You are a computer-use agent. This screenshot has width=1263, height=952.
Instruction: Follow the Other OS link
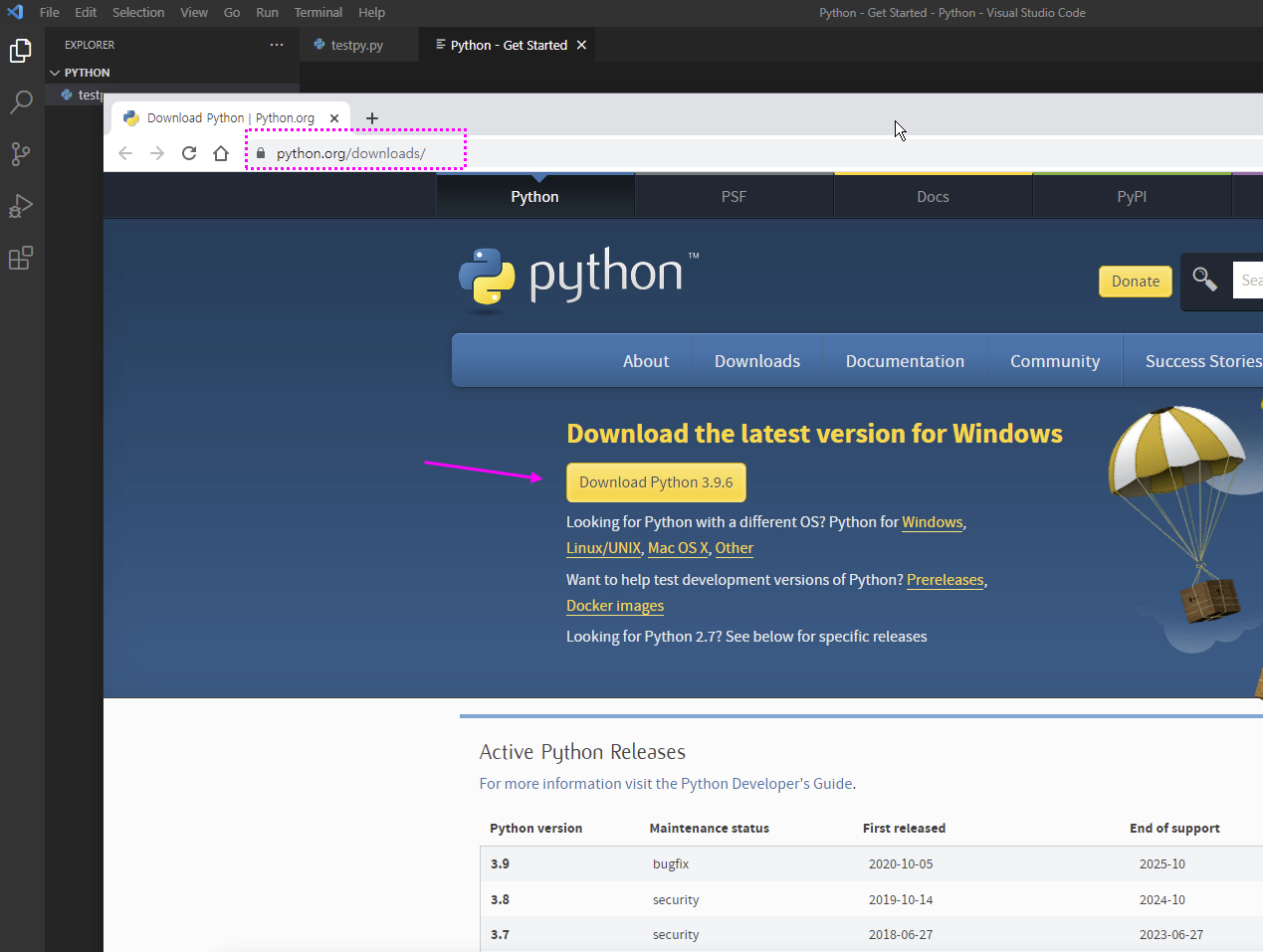coord(735,548)
